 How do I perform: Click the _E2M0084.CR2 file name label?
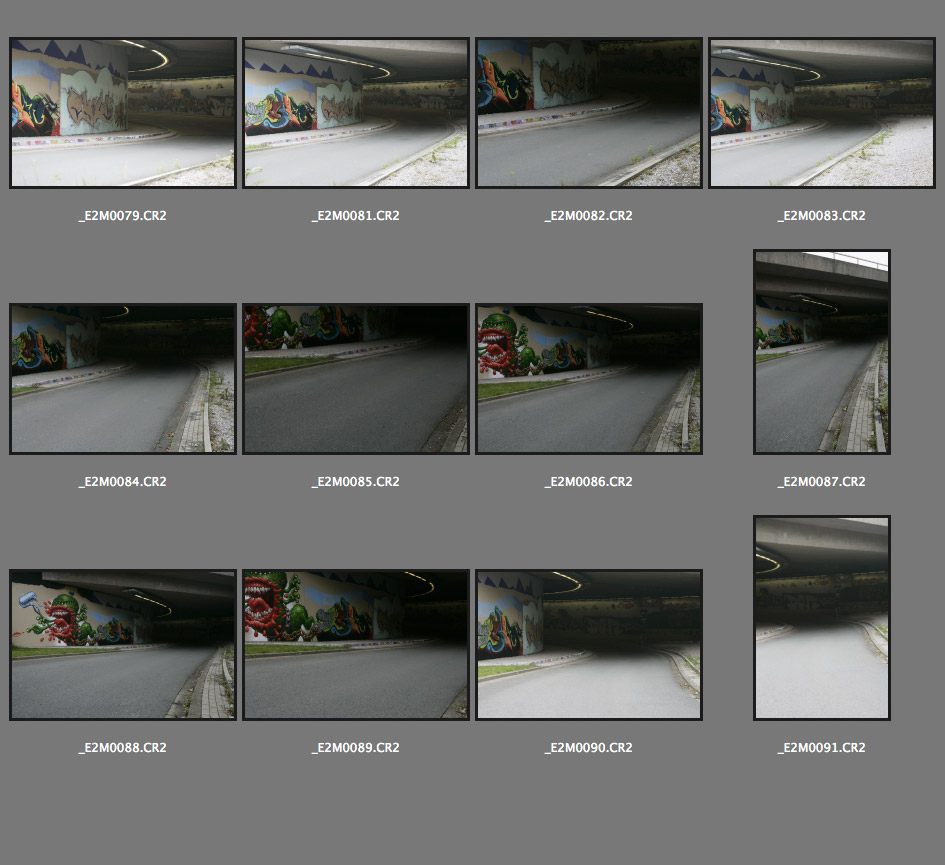click(122, 482)
